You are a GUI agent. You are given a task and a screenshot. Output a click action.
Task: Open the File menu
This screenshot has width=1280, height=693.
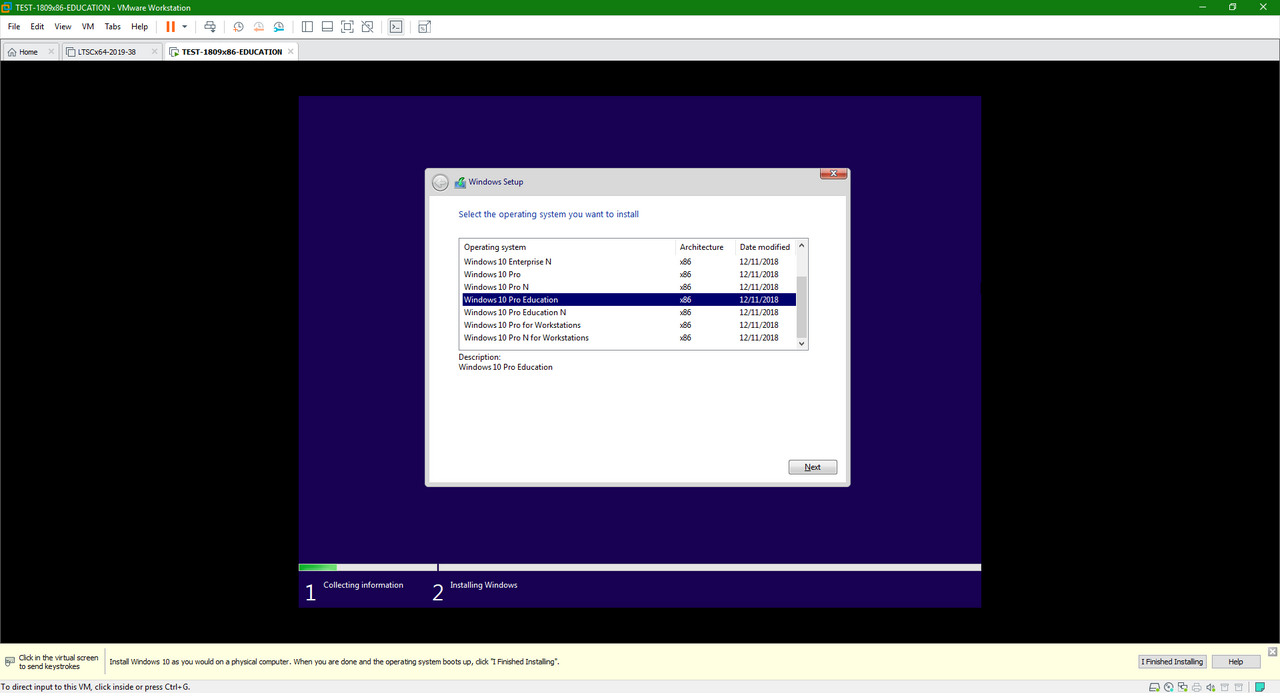tap(14, 27)
